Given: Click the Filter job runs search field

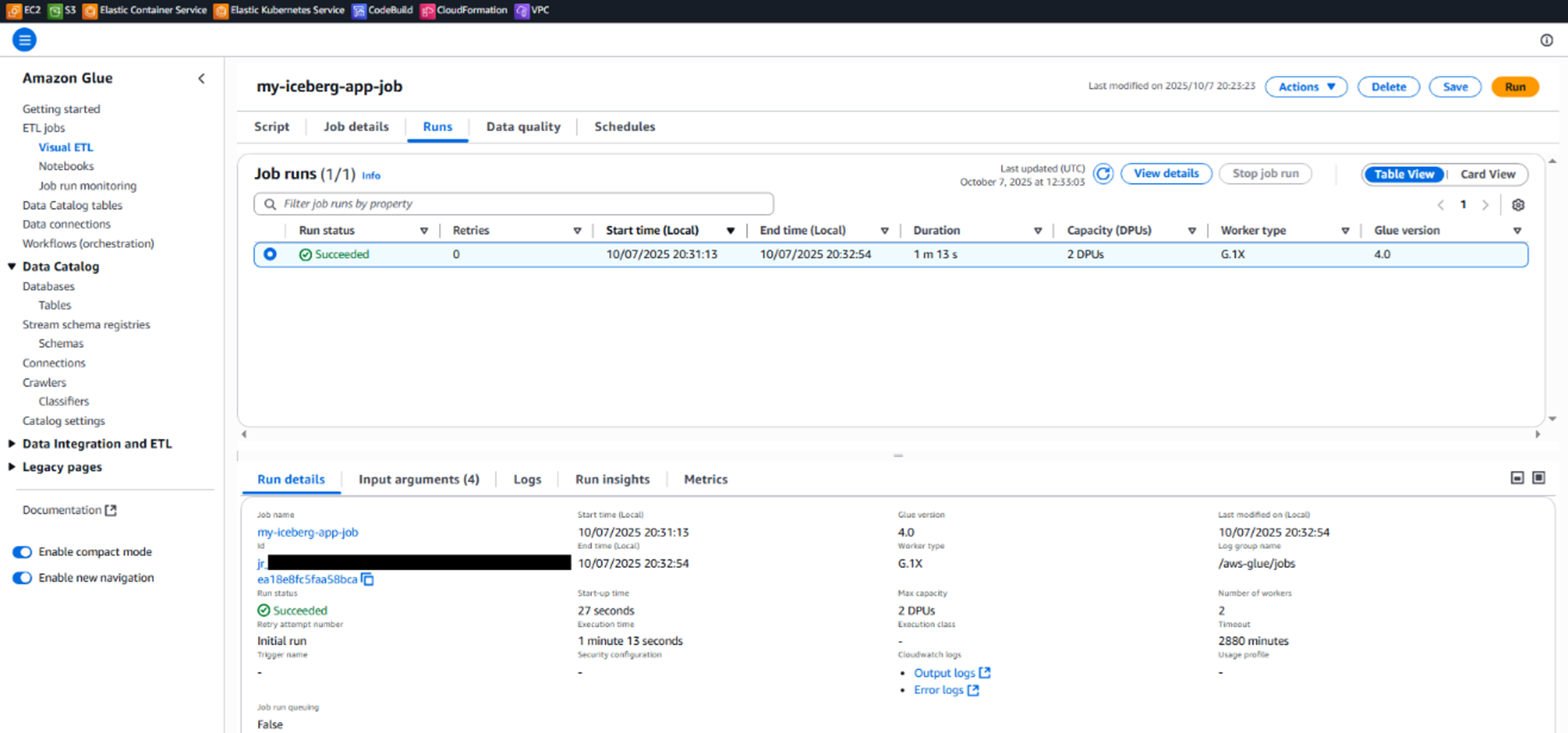Looking at the screenshot, I should click(513, 204).
